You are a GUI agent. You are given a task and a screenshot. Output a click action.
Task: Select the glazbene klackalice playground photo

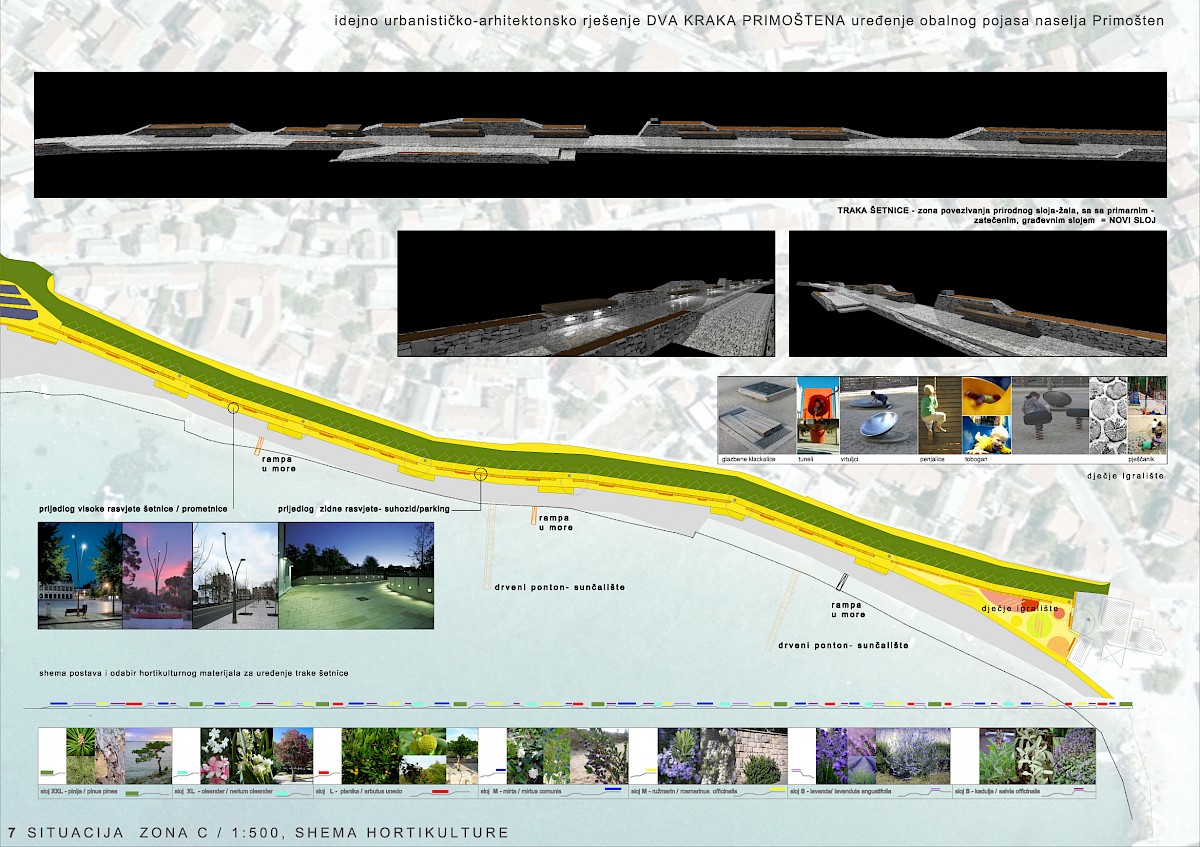pyautogui.click(x=757, y=414)
